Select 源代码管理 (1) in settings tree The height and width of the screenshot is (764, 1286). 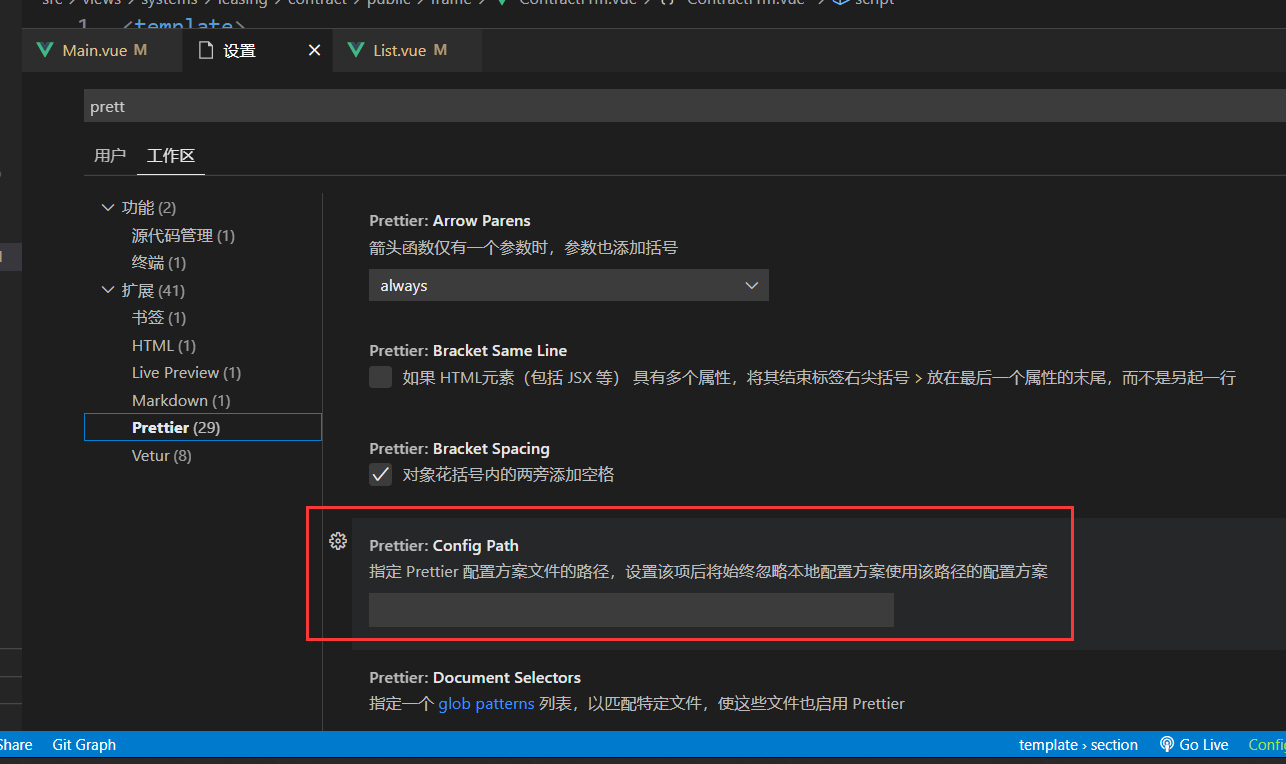coord(183,236)
